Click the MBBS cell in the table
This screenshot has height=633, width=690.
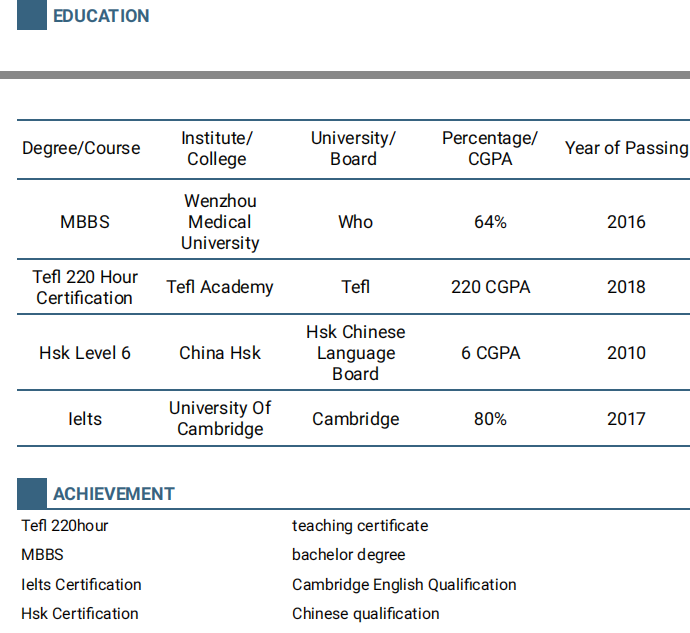(85, 222)
